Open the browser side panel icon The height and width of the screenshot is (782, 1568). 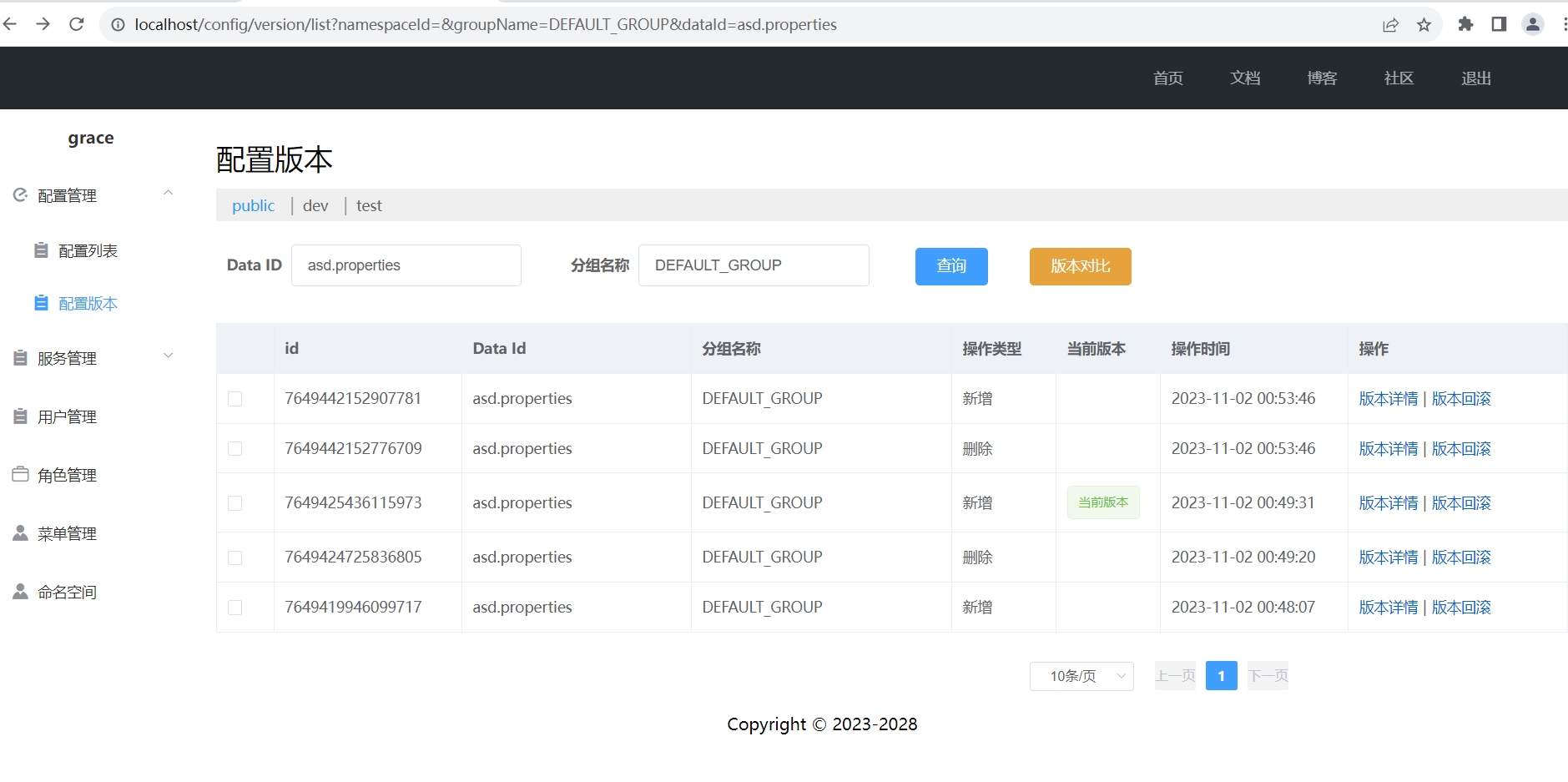(x=1499, y=24)
